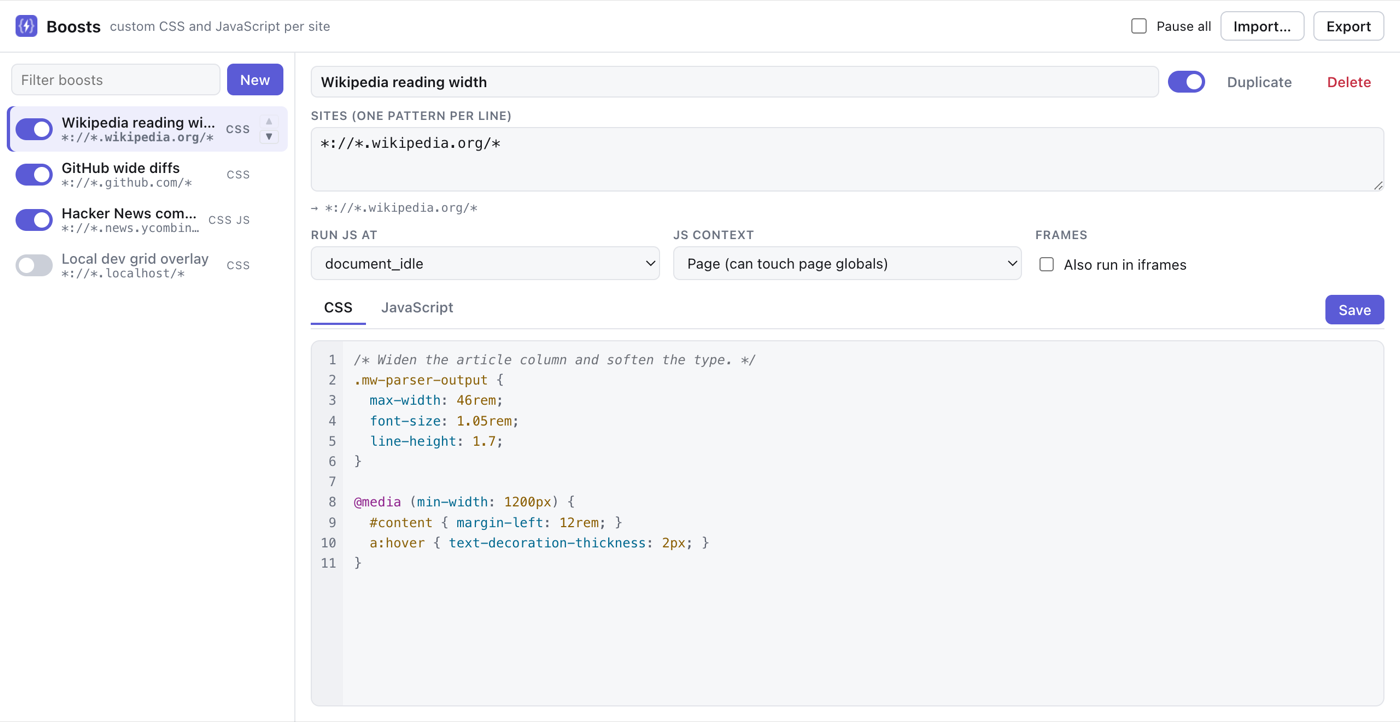The image size is (1400, 722).
Task: Click the comment line in CSS editor
Action: point(555,360)
